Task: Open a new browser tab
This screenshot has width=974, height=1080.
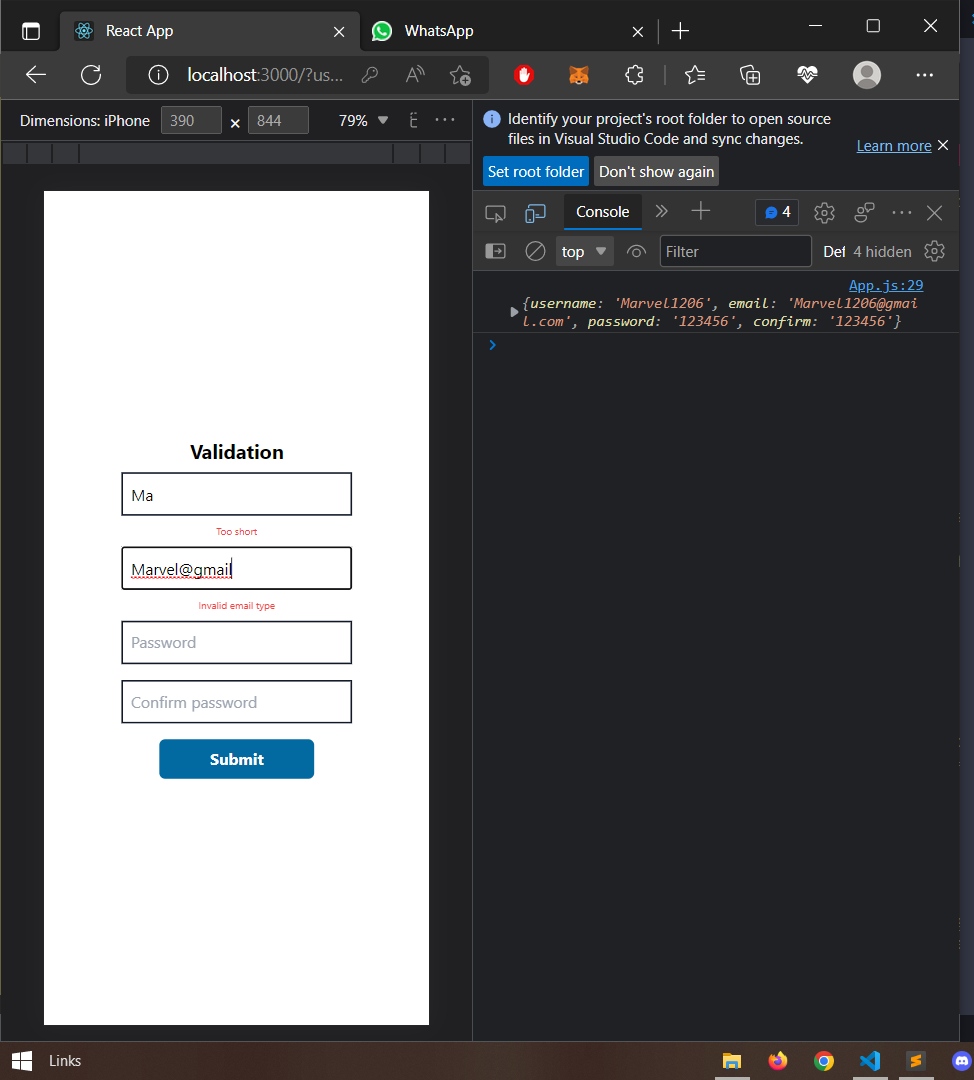Action: coord(680,31)
